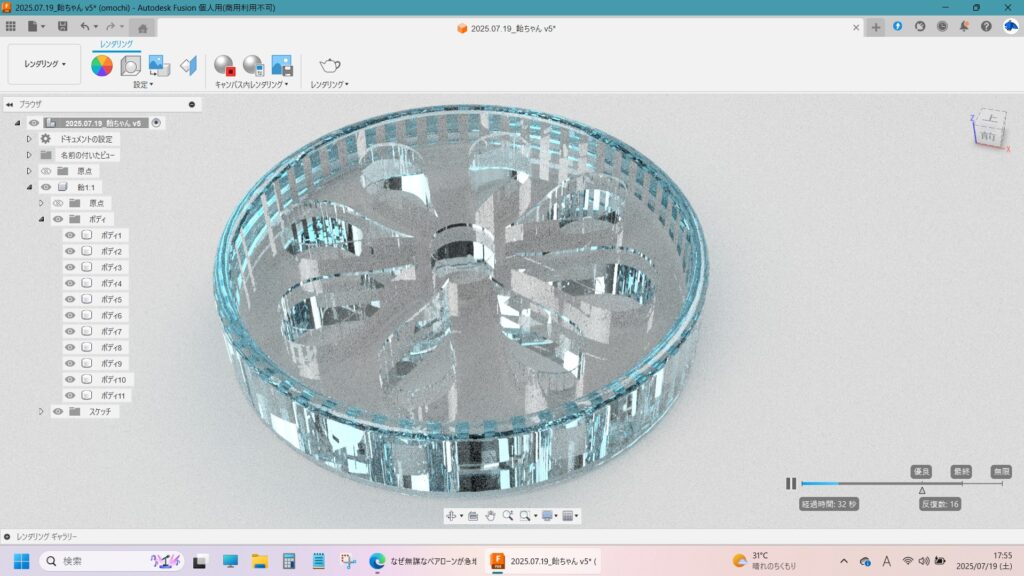Stop in-canvas rendering with the red-square sphere icon
The height and width of the screenshot is (576, 1024).
[224, 66]
